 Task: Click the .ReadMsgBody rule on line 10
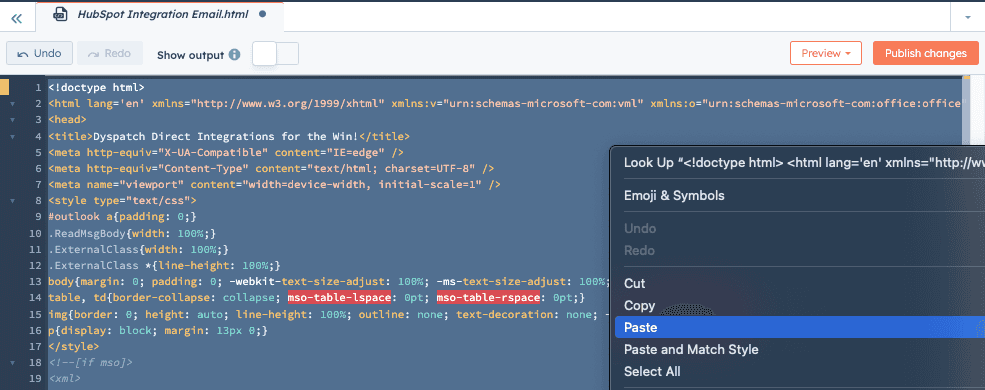132,233
